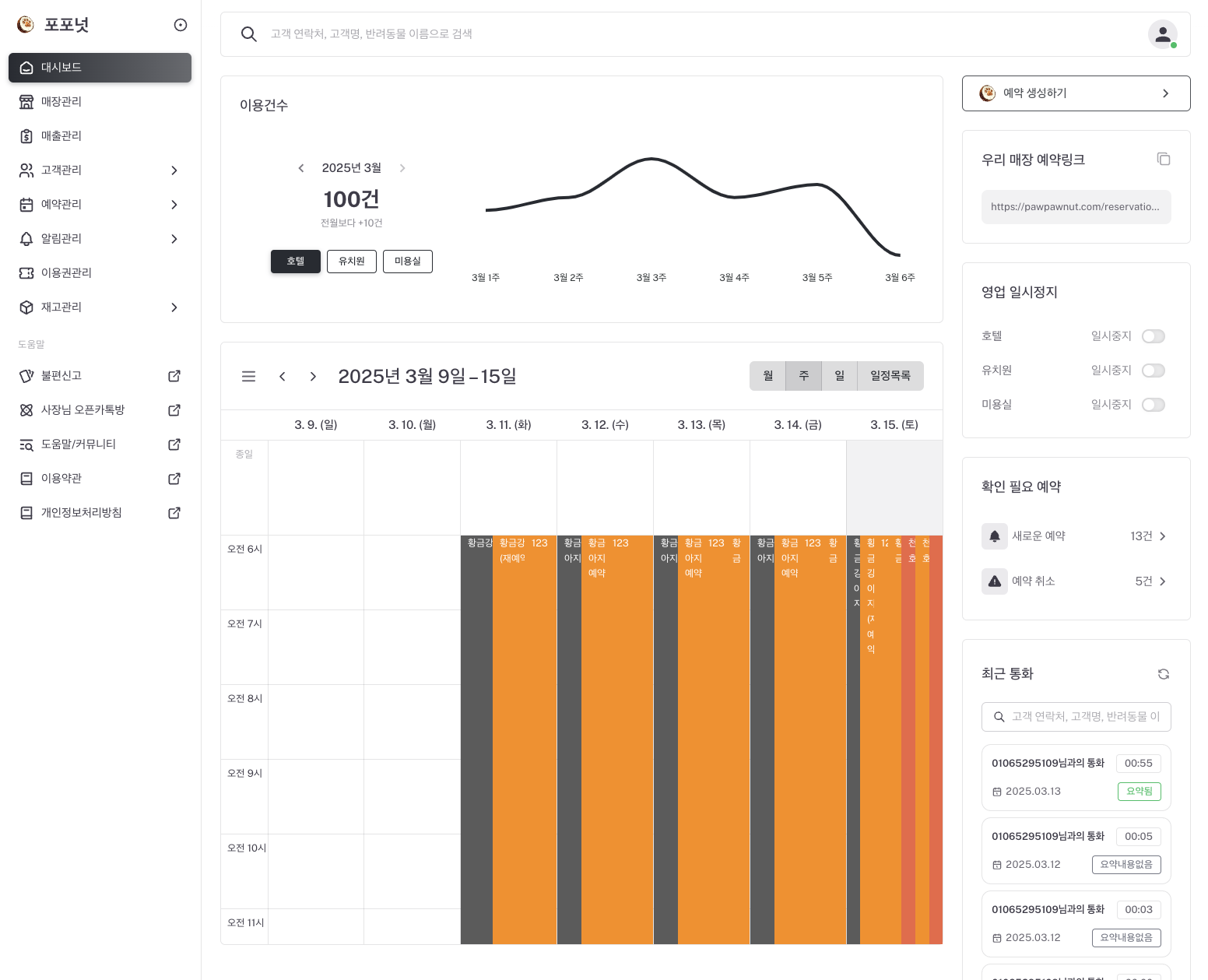Viewport: 1208px width, 980px height.
Task: Click the 알림관리 bell icon
Action: tap(26, 239)
